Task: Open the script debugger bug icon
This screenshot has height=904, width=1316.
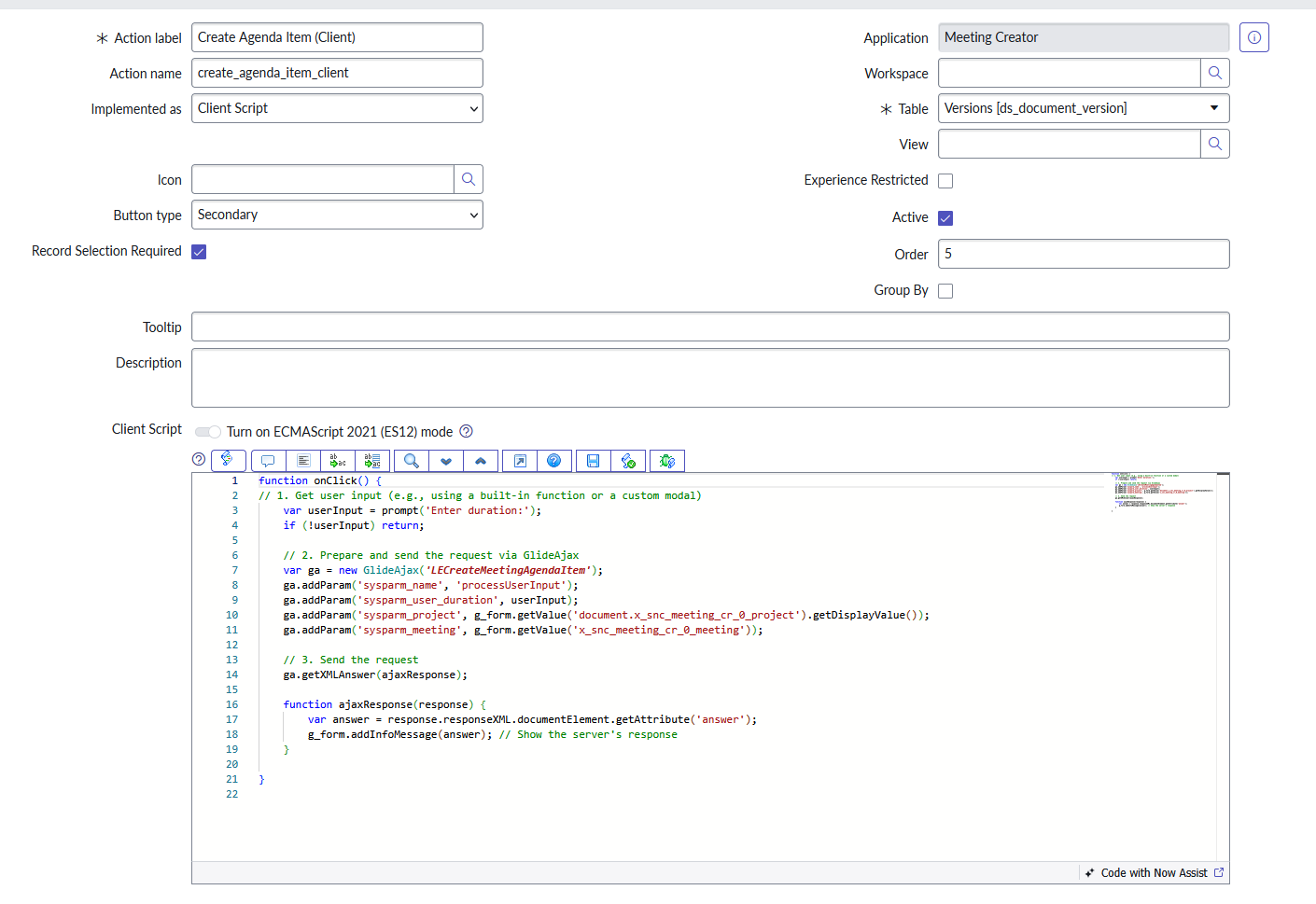Action: coord(667,461)
